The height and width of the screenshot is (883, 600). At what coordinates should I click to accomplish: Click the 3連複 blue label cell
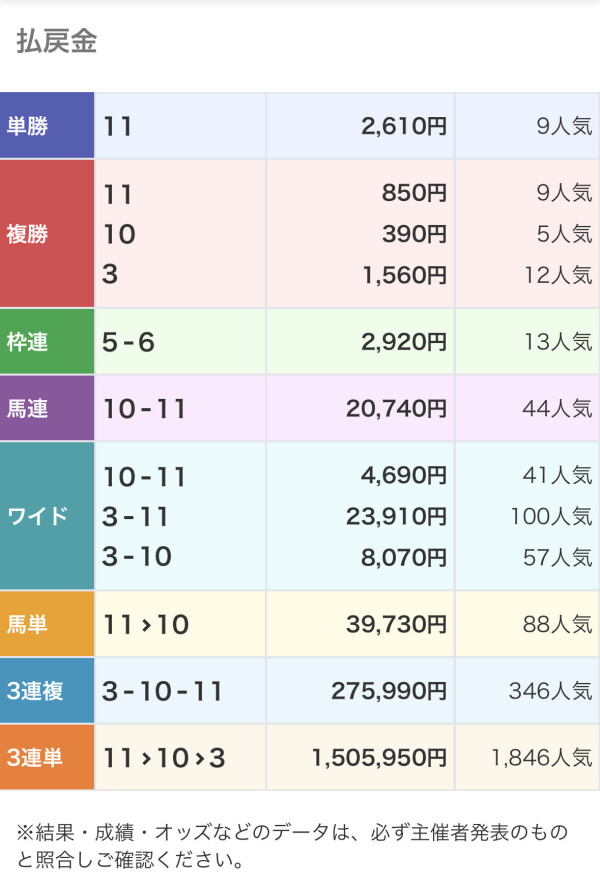point(47,690)
